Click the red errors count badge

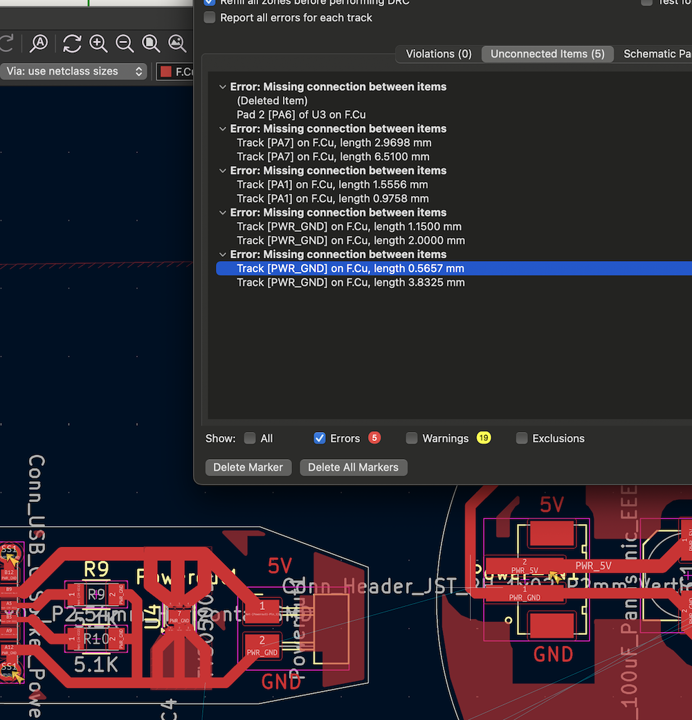click(374, 438)
